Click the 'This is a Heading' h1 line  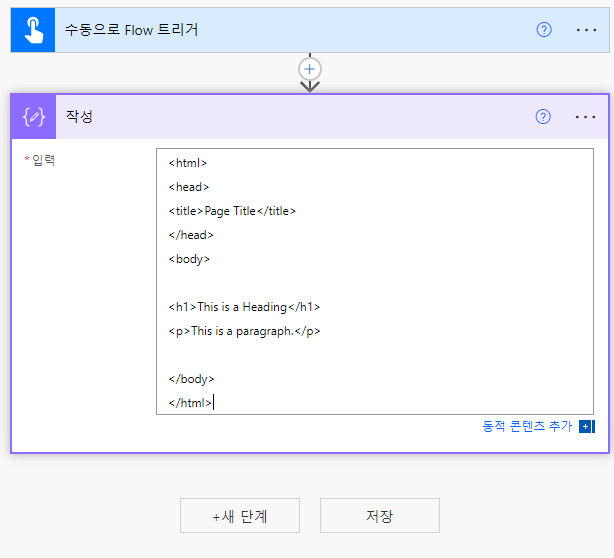[244, 307]
